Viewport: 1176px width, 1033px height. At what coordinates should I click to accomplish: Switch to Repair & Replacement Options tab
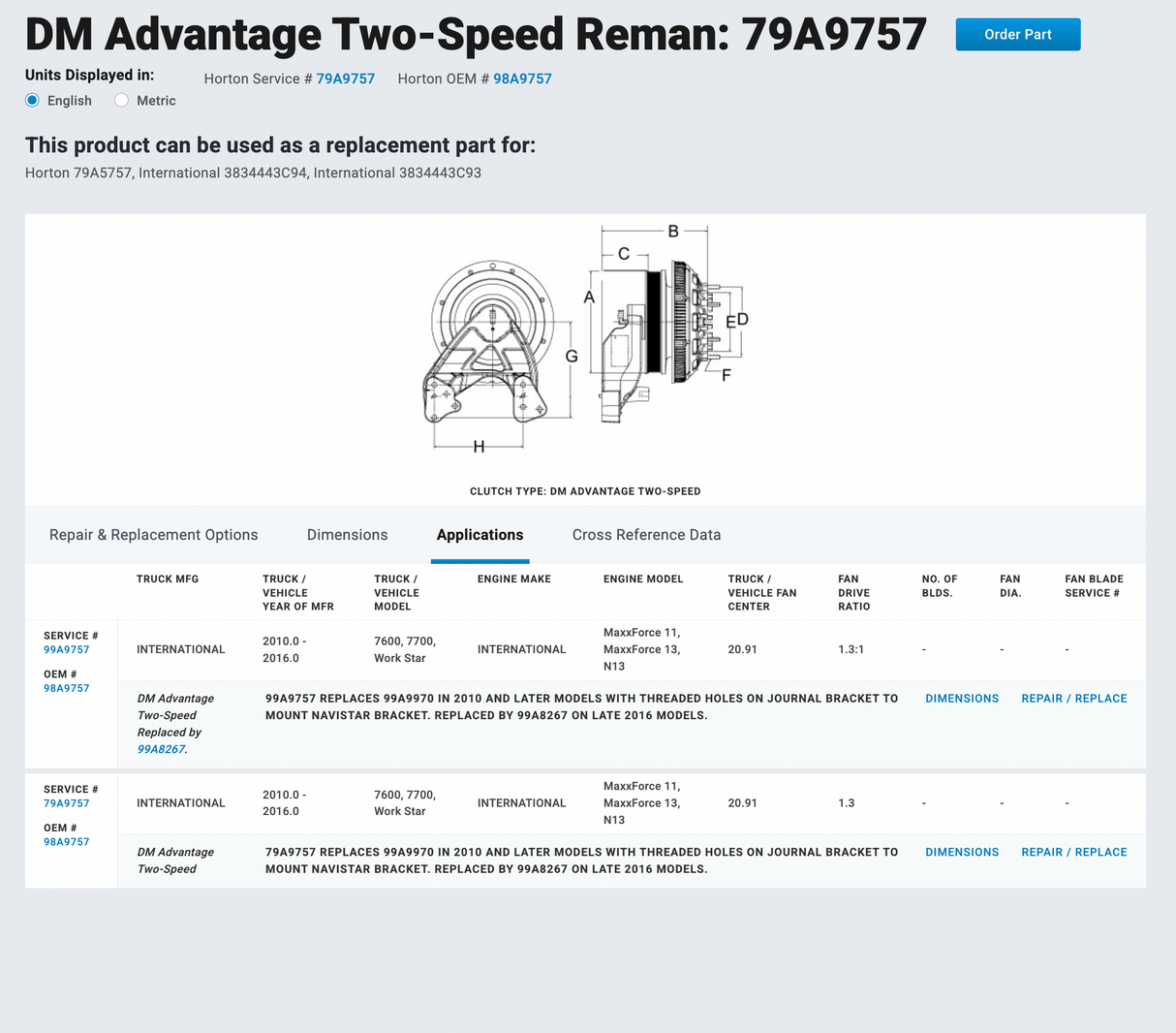coord(153,535)
